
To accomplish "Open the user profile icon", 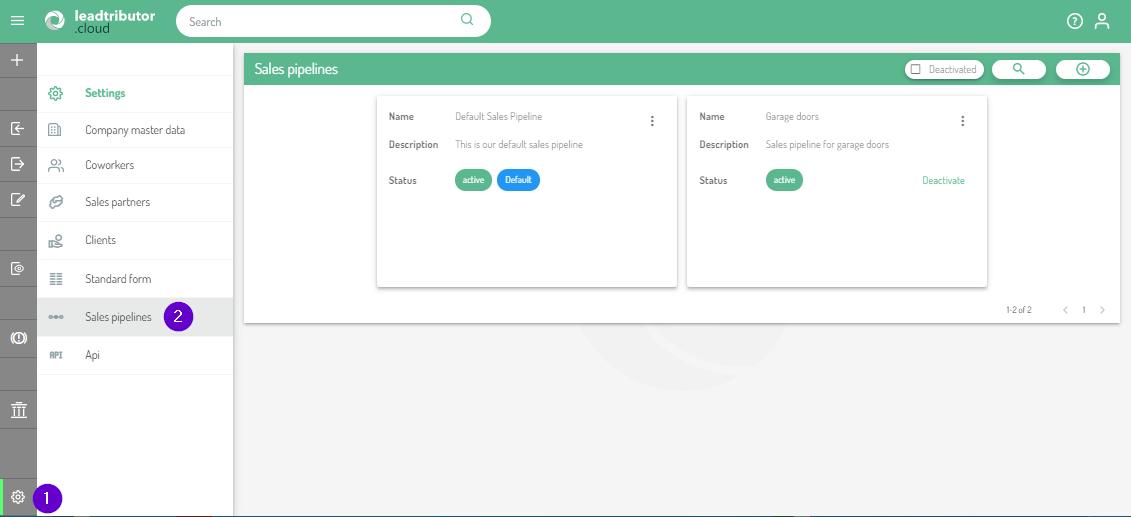I will click(x=1102, y=21).
